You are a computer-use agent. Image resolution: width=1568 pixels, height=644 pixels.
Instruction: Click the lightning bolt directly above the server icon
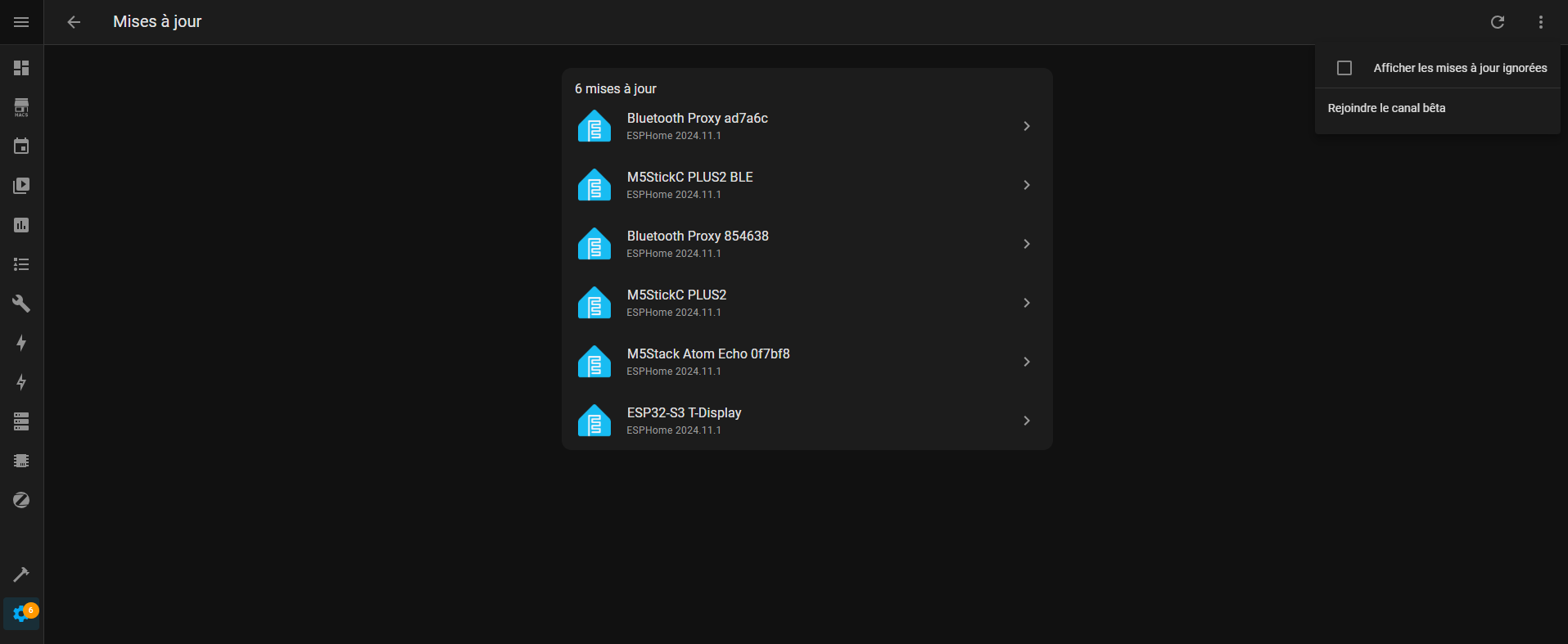coord(21,382)
